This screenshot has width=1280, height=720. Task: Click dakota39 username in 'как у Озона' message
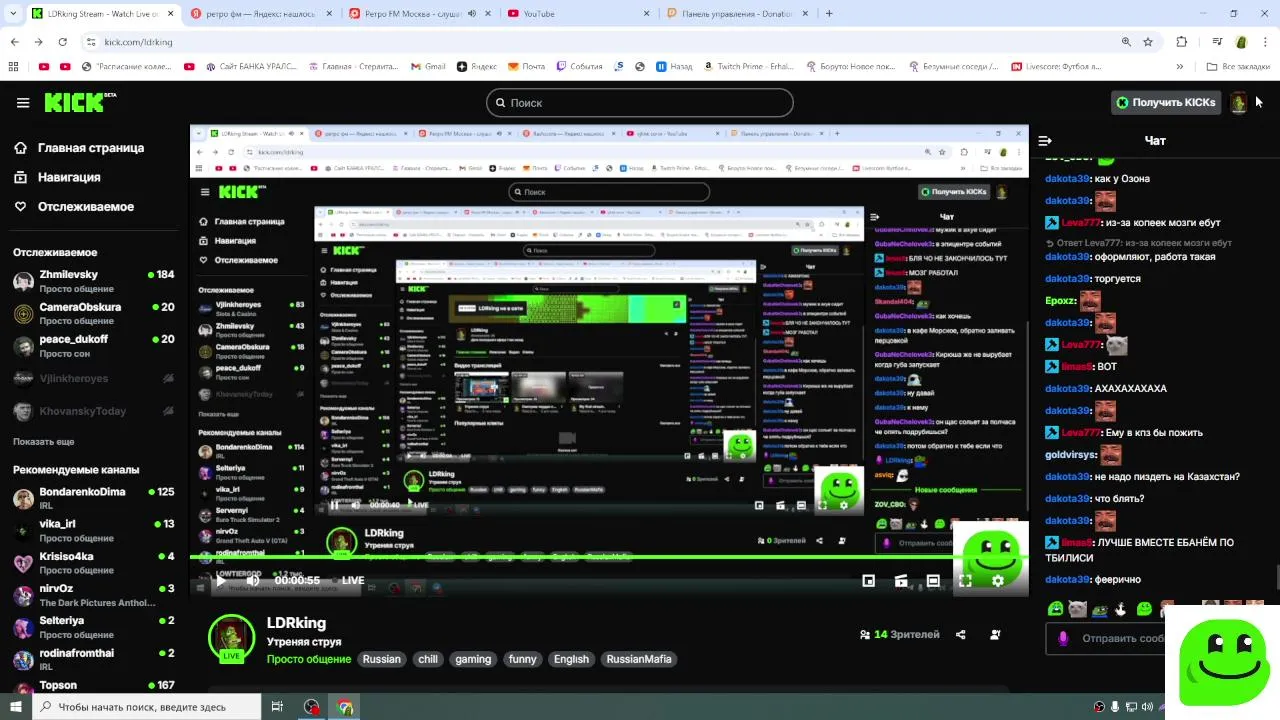pos(1067,179)
